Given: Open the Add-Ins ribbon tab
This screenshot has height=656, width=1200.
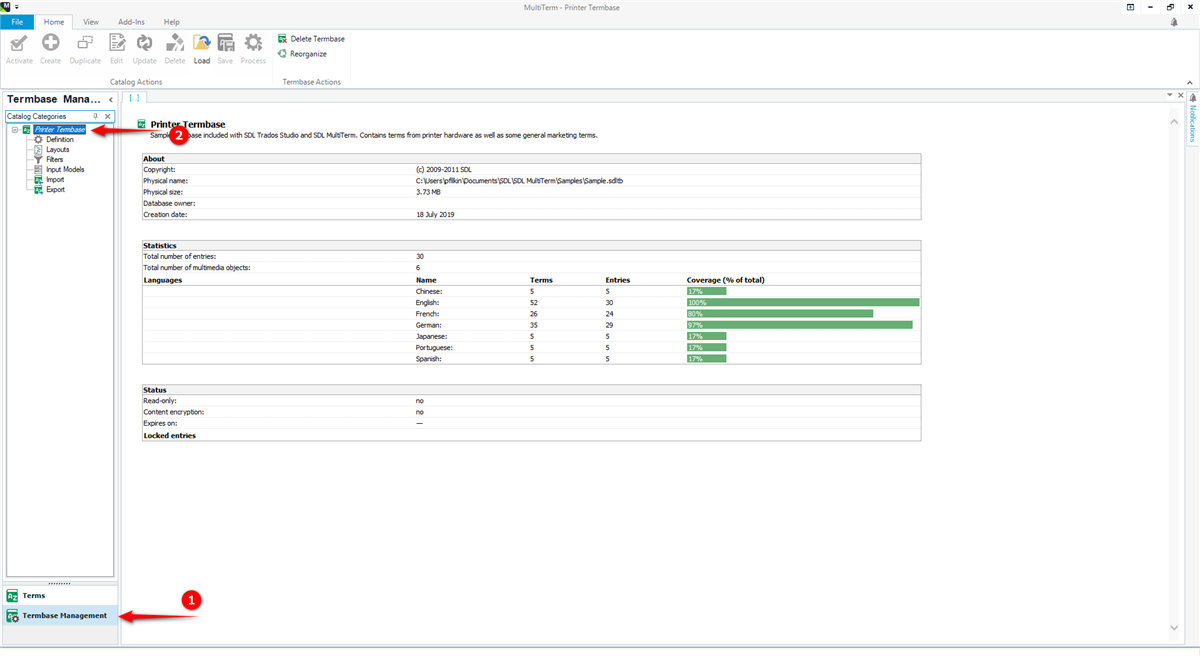Looking at the screenshot, I should (x=131, y=21).
